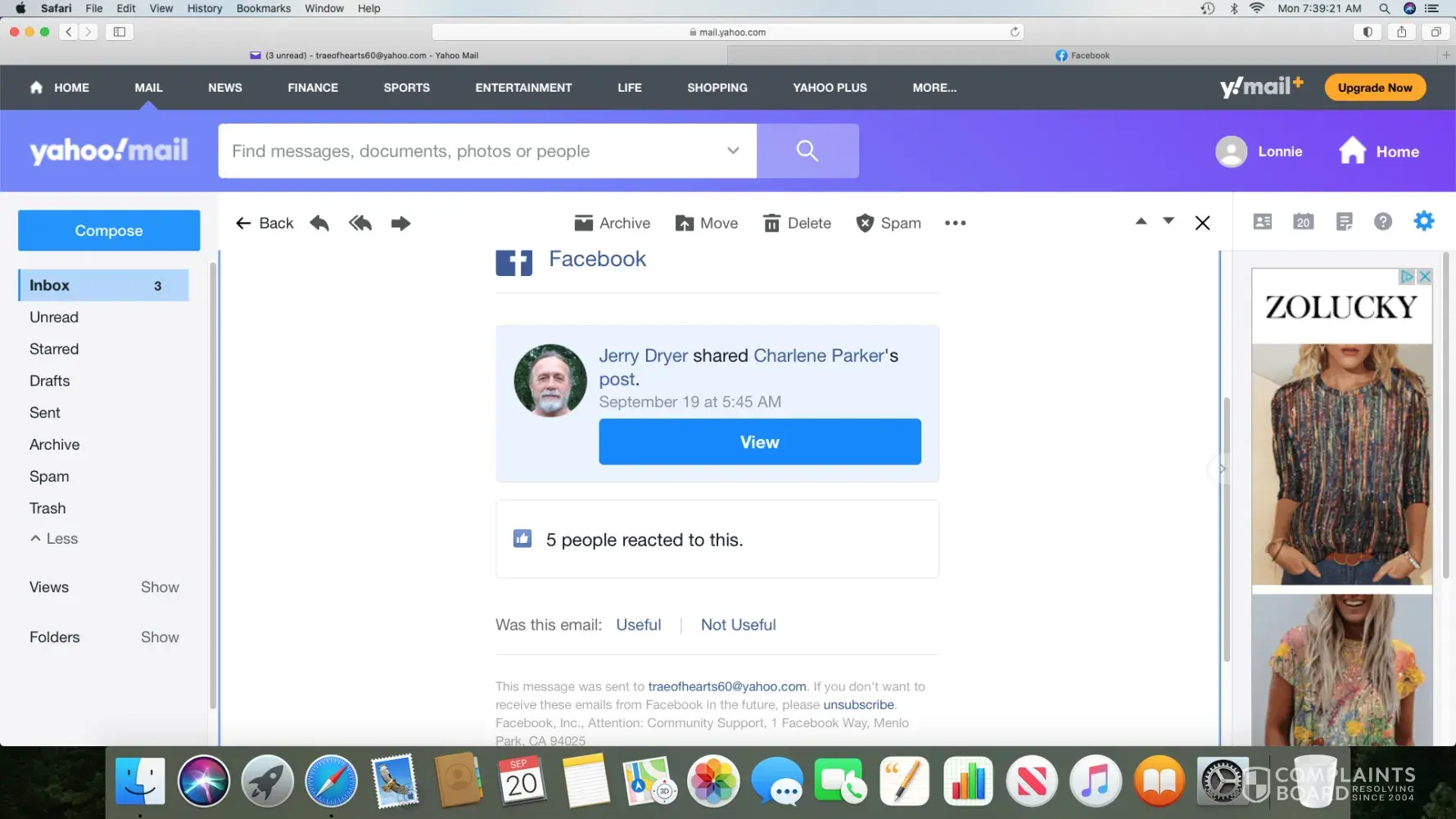Go to previous message with up arrow

tap(1141, 221)
